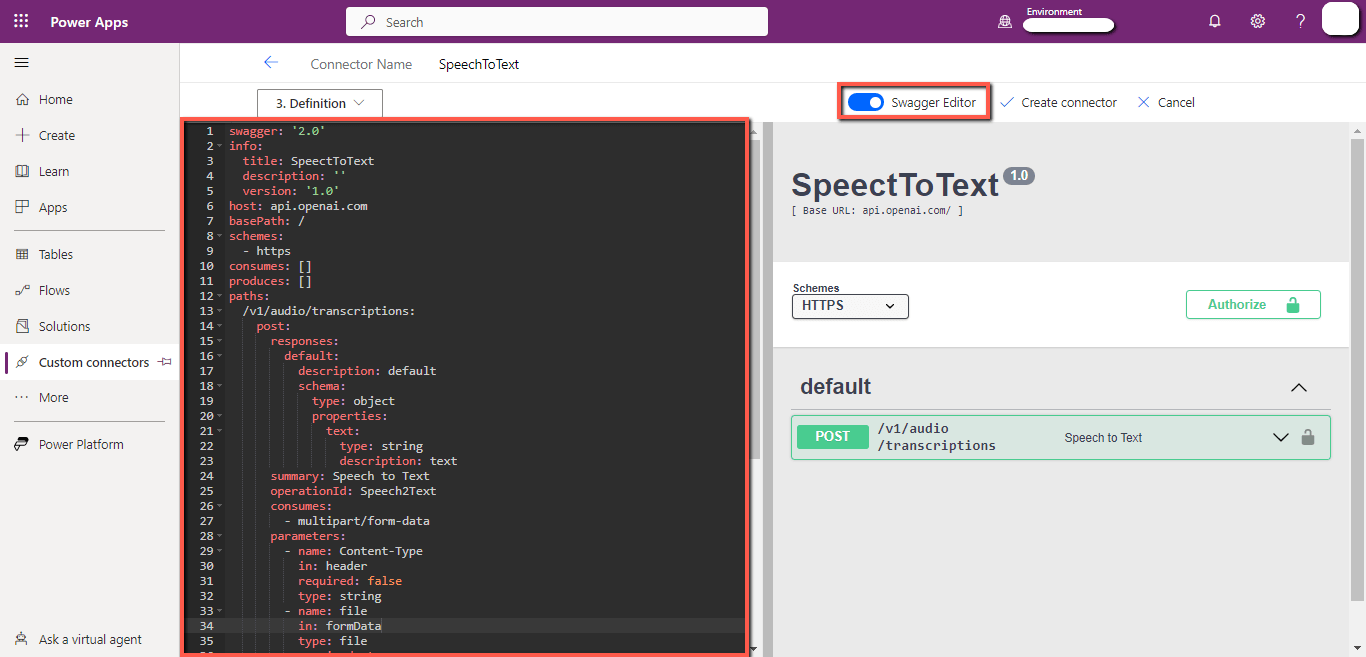Screen dimensions: 1366x657
Task: Collapse the default operations section
Action: click(1298, 387)
